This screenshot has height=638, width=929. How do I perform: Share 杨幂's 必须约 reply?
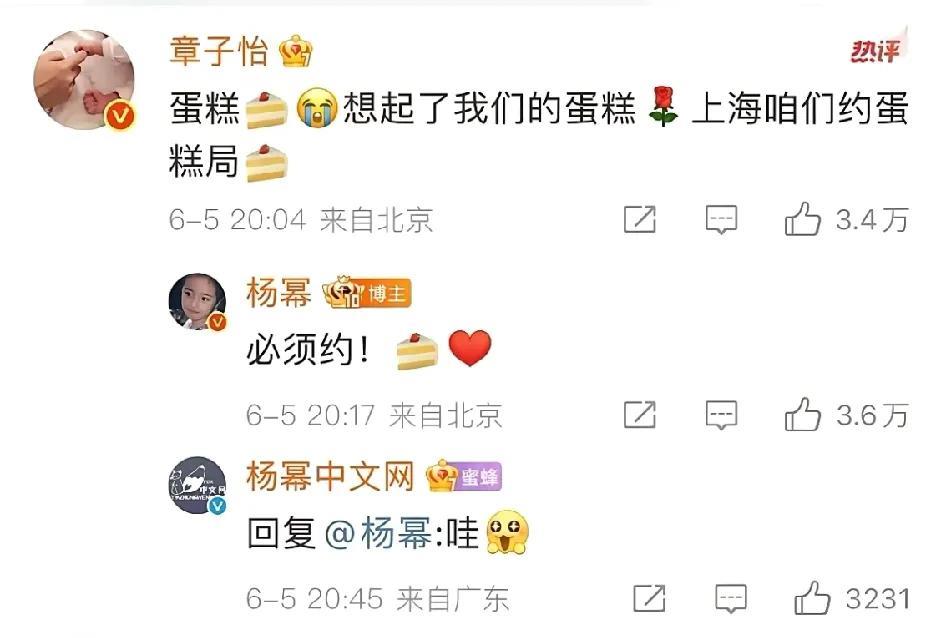(640, 415)
